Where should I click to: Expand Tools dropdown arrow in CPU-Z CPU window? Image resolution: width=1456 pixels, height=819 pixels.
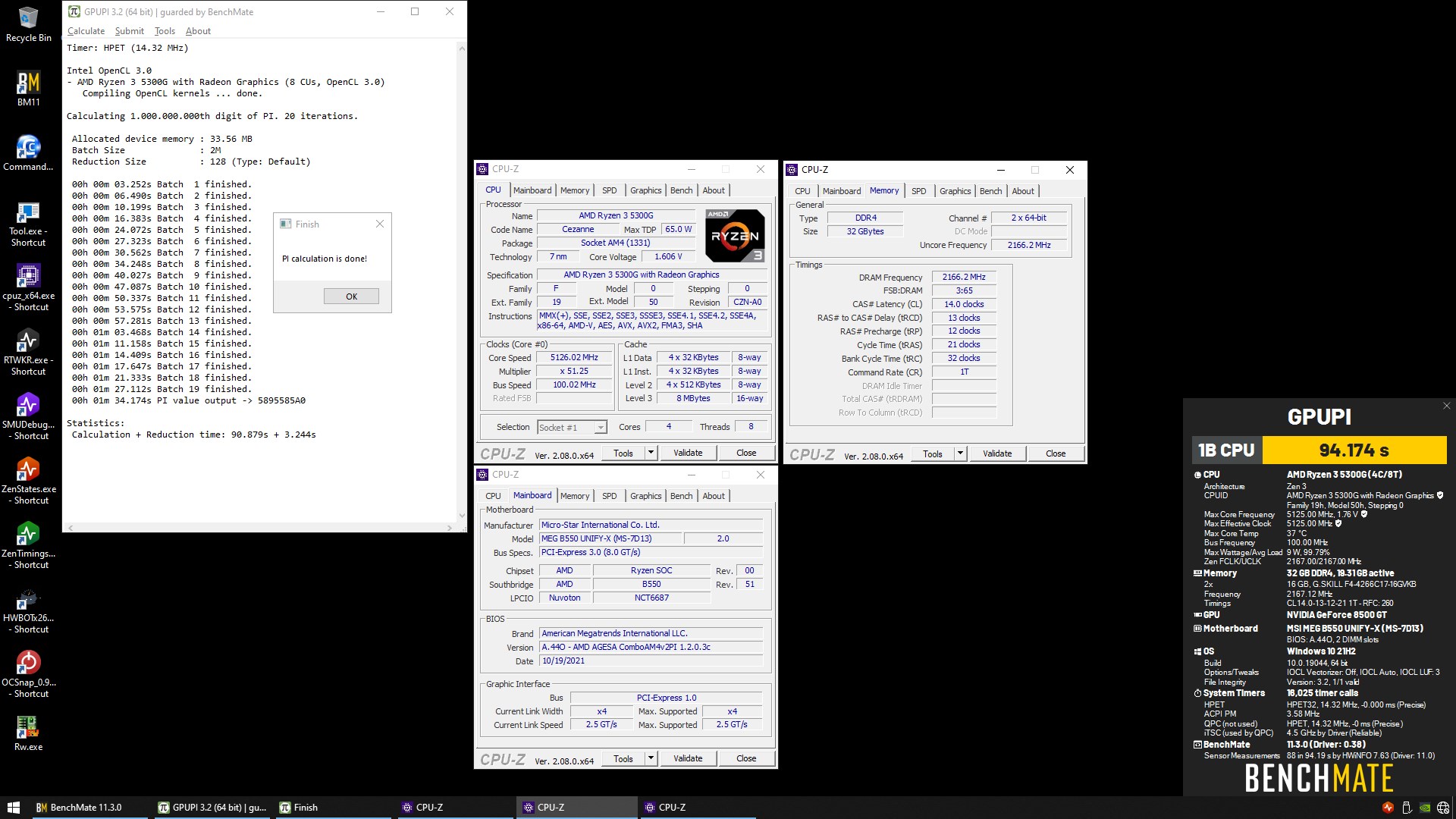tap(651, 453)
